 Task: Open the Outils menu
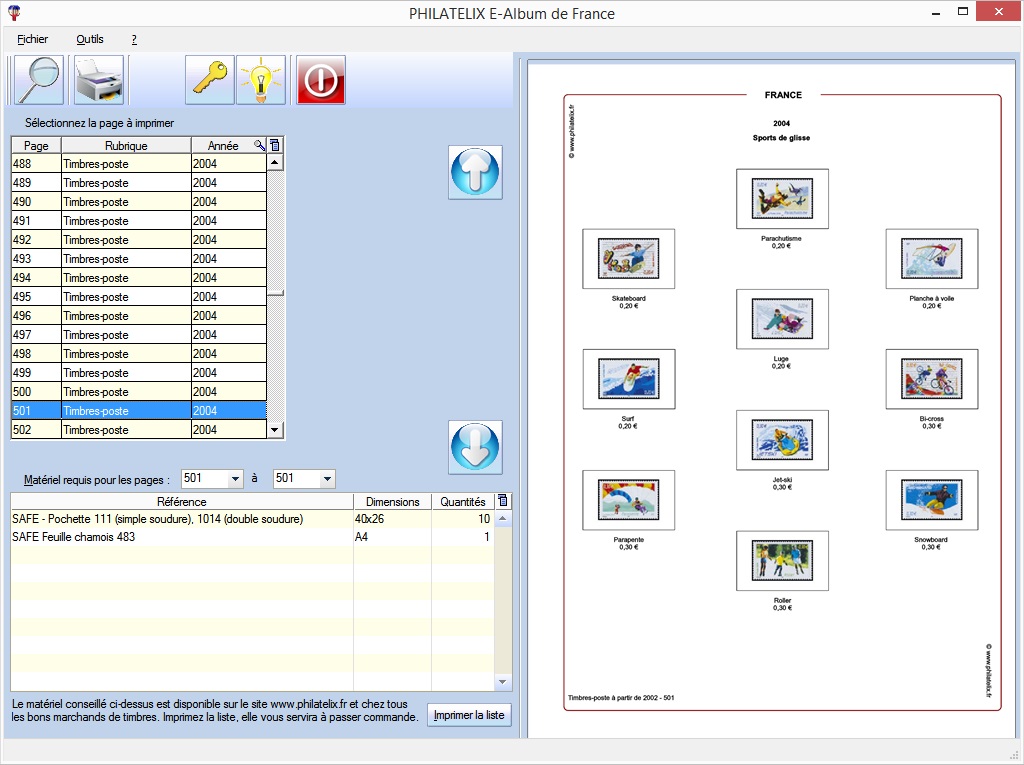pos(90,39)
